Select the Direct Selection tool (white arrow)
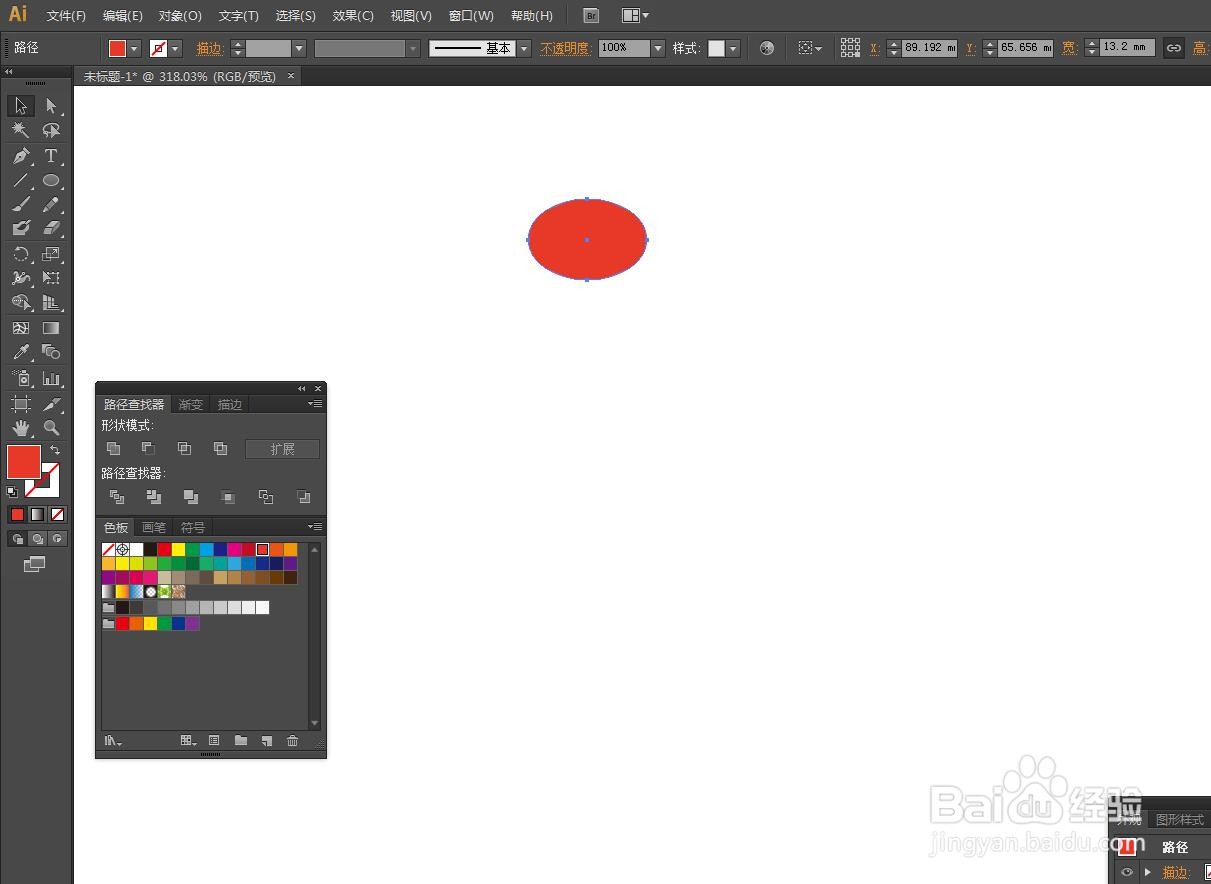Image resolution: width=1211 pixels, height=884 pixels. point(51,106)
